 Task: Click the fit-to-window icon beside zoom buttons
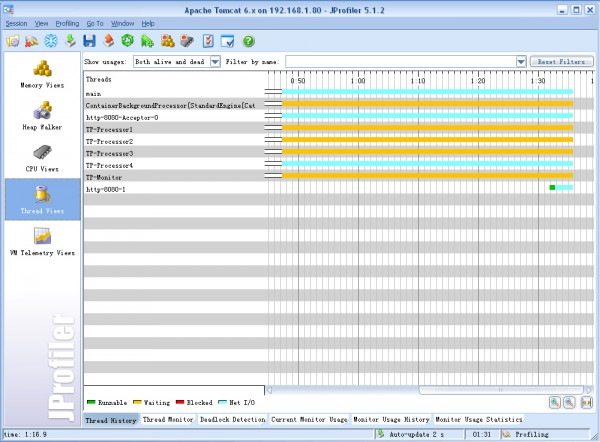586,403
